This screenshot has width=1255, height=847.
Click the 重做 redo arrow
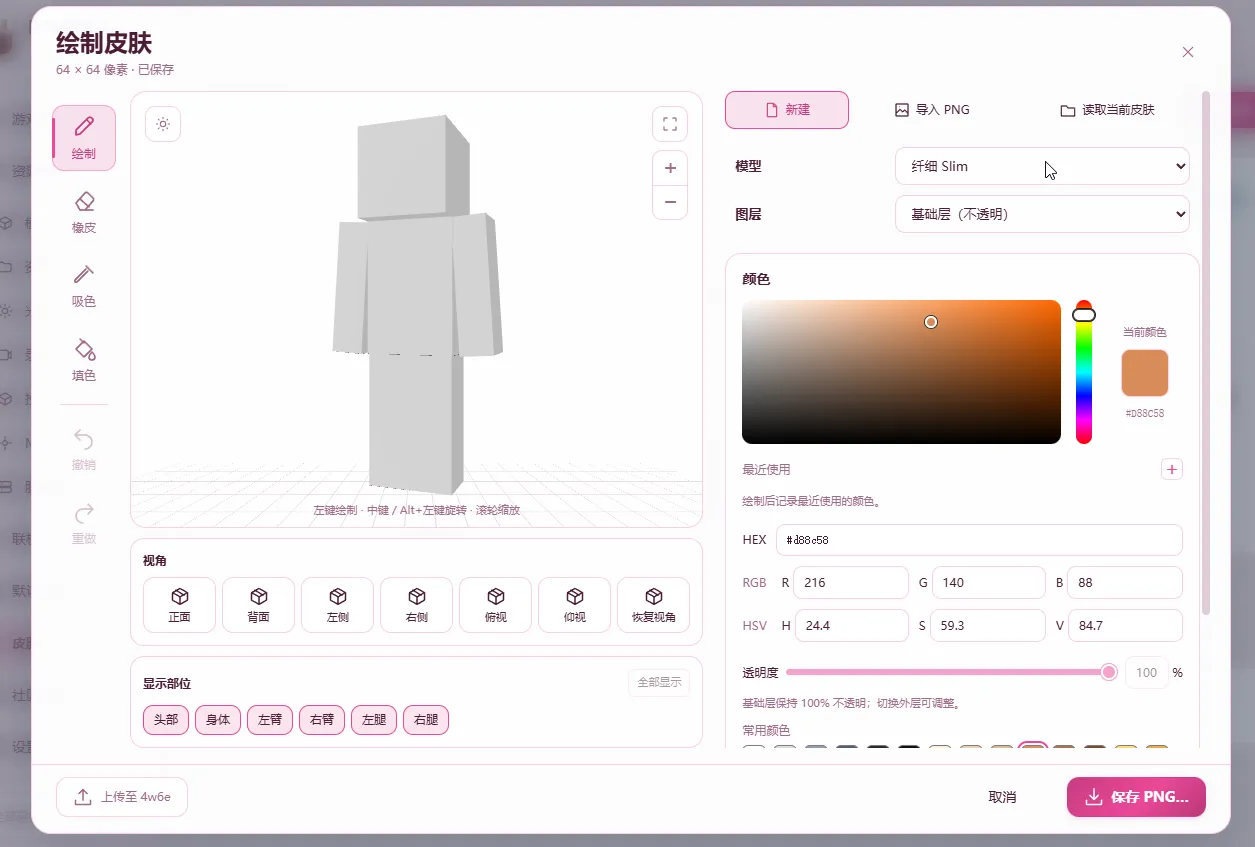[84, 524]
